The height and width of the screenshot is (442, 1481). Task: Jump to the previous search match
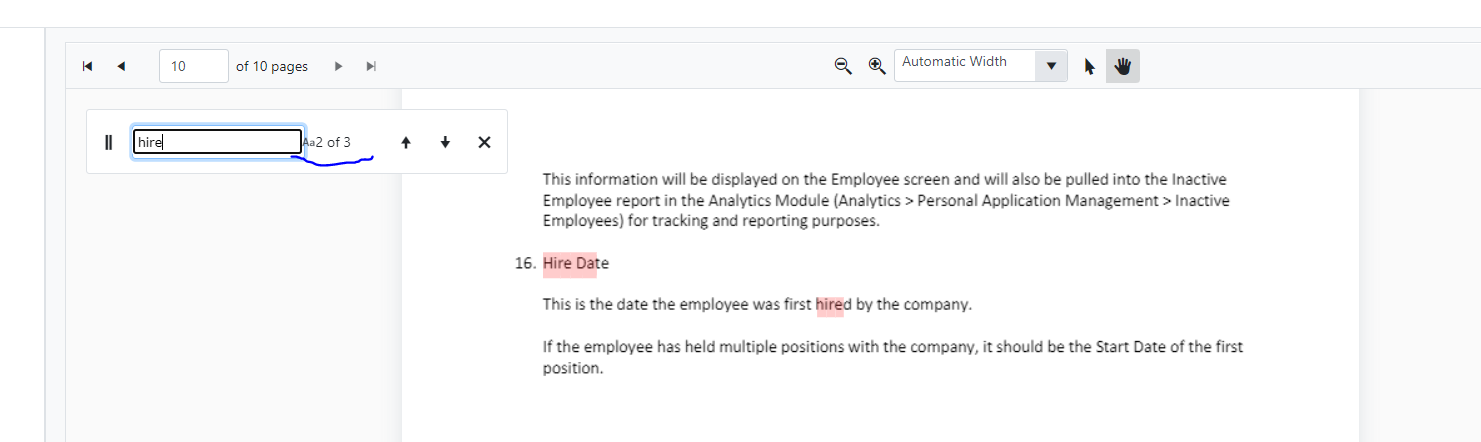click(x=406, y=143)
